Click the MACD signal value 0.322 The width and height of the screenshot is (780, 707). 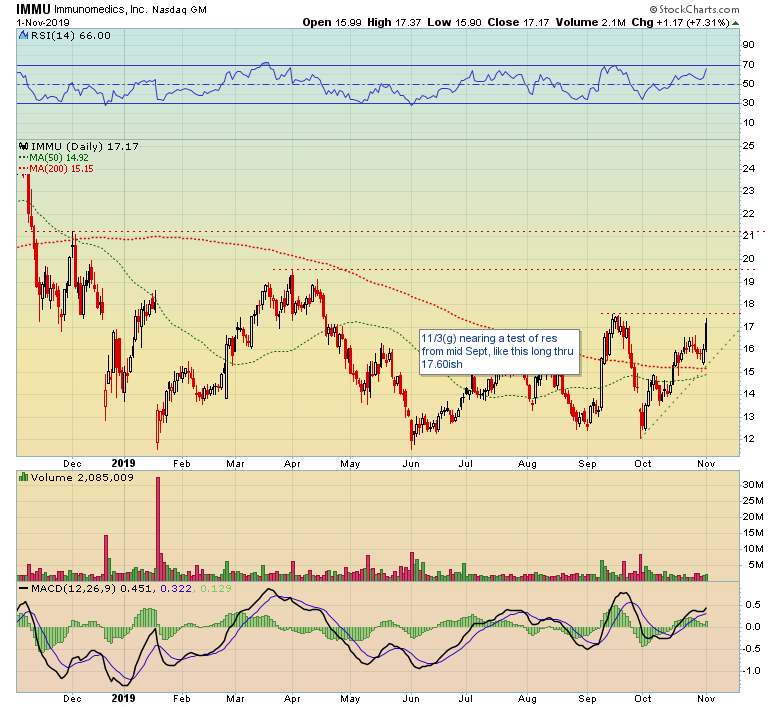pos(175,589)
